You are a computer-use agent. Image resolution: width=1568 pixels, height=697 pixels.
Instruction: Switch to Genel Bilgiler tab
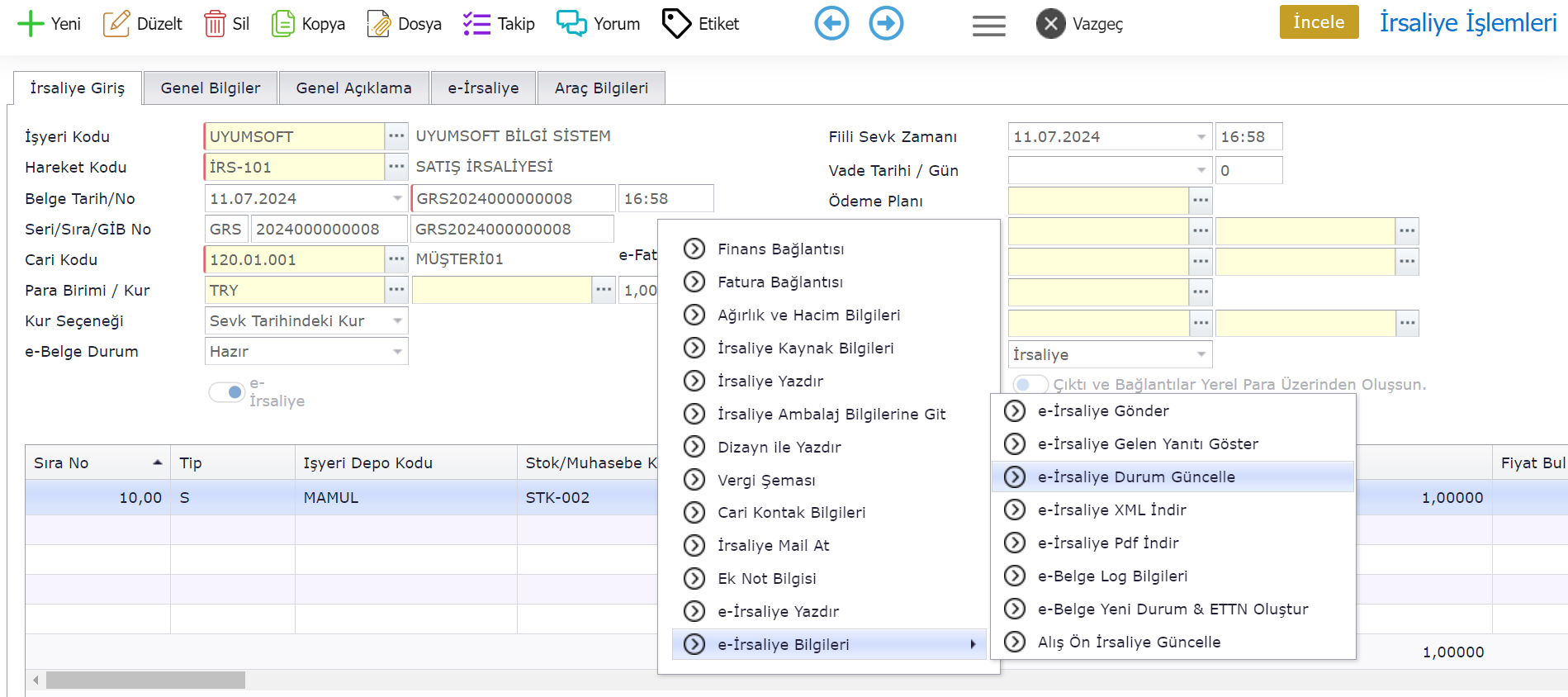coord(211,88)
